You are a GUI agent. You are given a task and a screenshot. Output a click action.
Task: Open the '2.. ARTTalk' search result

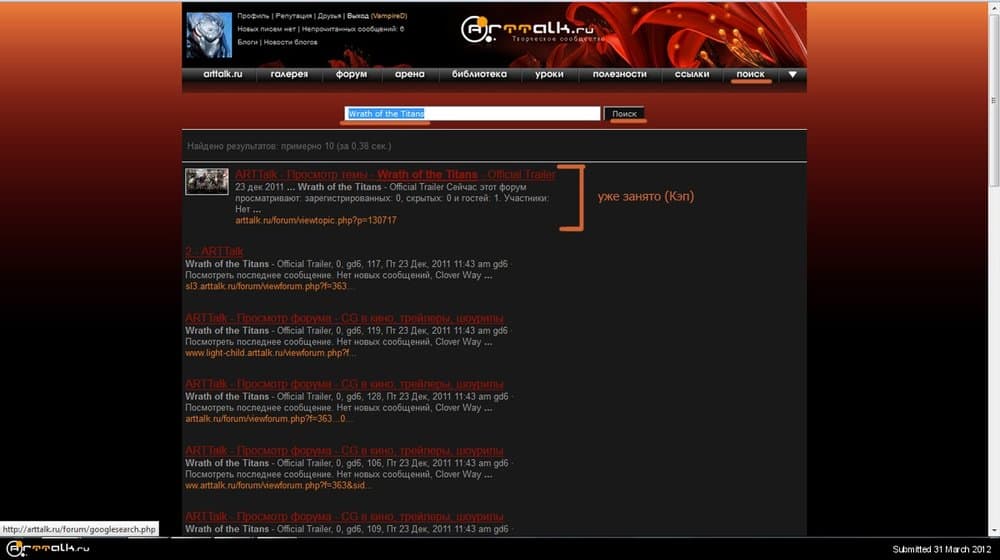(x=214, y=251)
